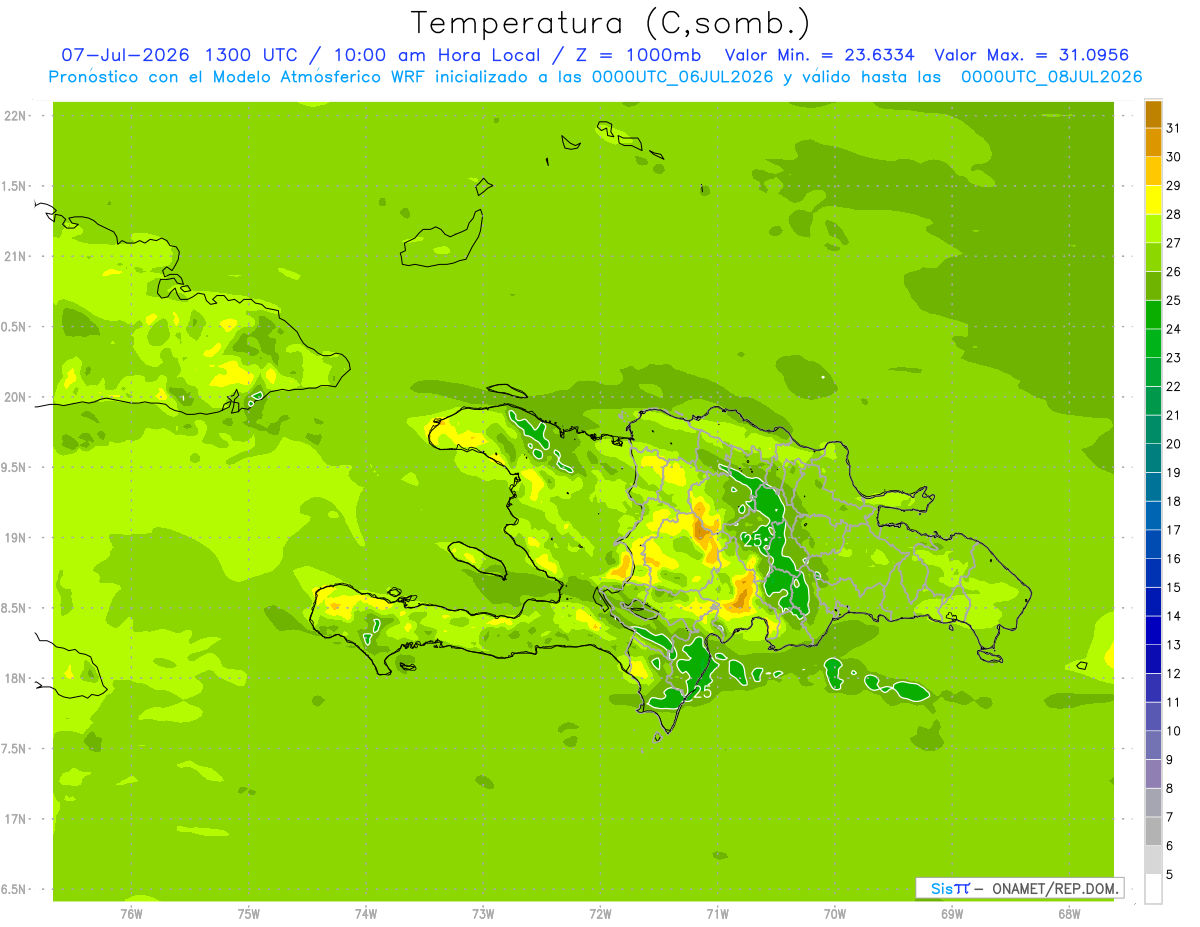Pick the blue swatch between 15 and 16

point(1153,573)
